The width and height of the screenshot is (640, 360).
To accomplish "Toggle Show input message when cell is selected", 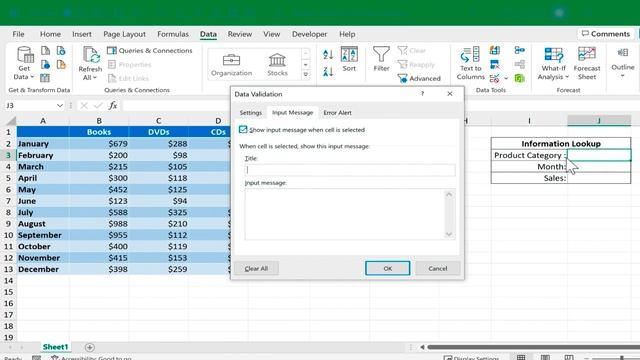I will tap(243, 129).
